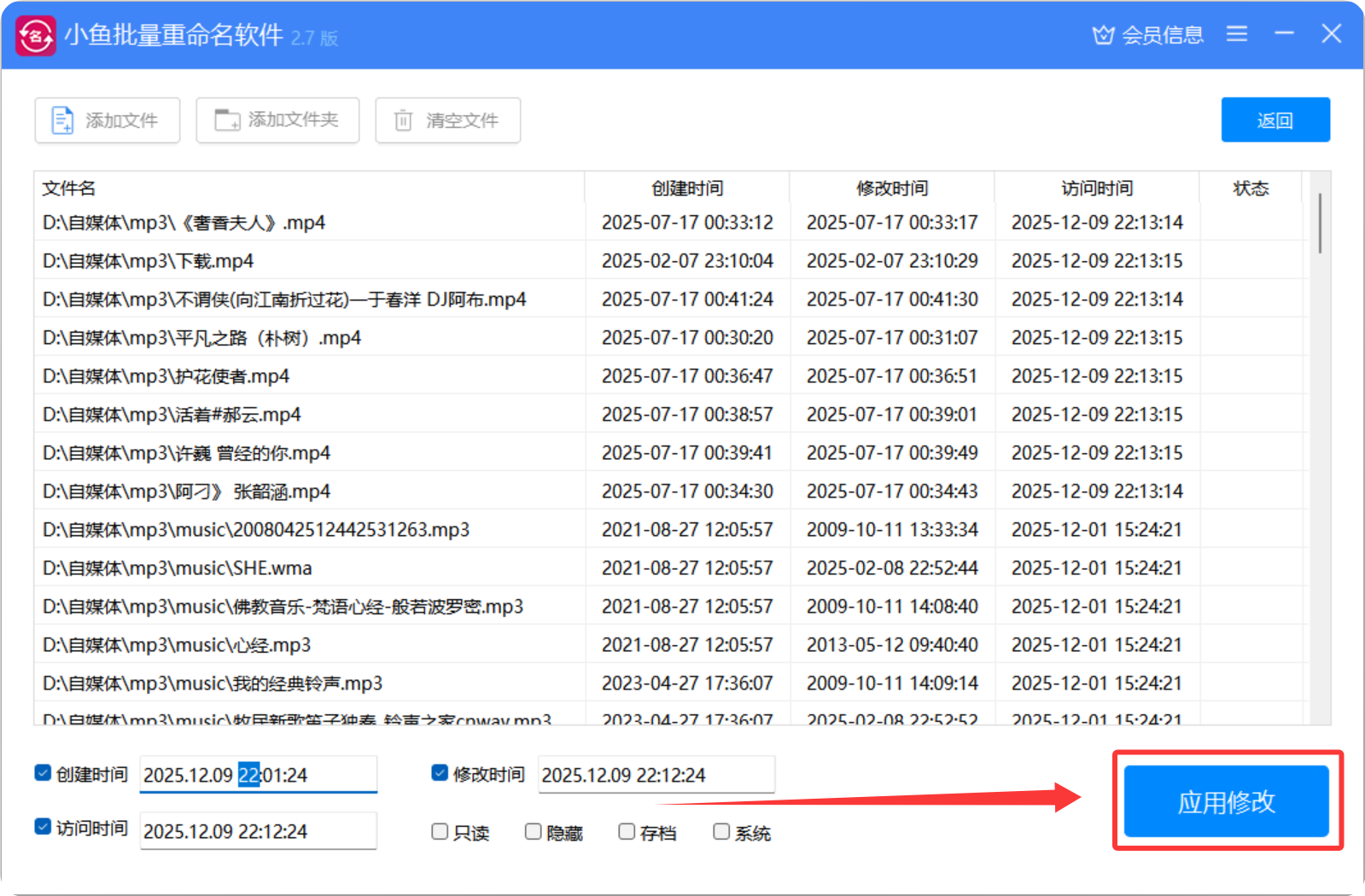Viewport: 1365px width, 896px height.
Task: Tick the 存档 attribute checkbox
Action: pyautogui.click(x=627, y=832)
